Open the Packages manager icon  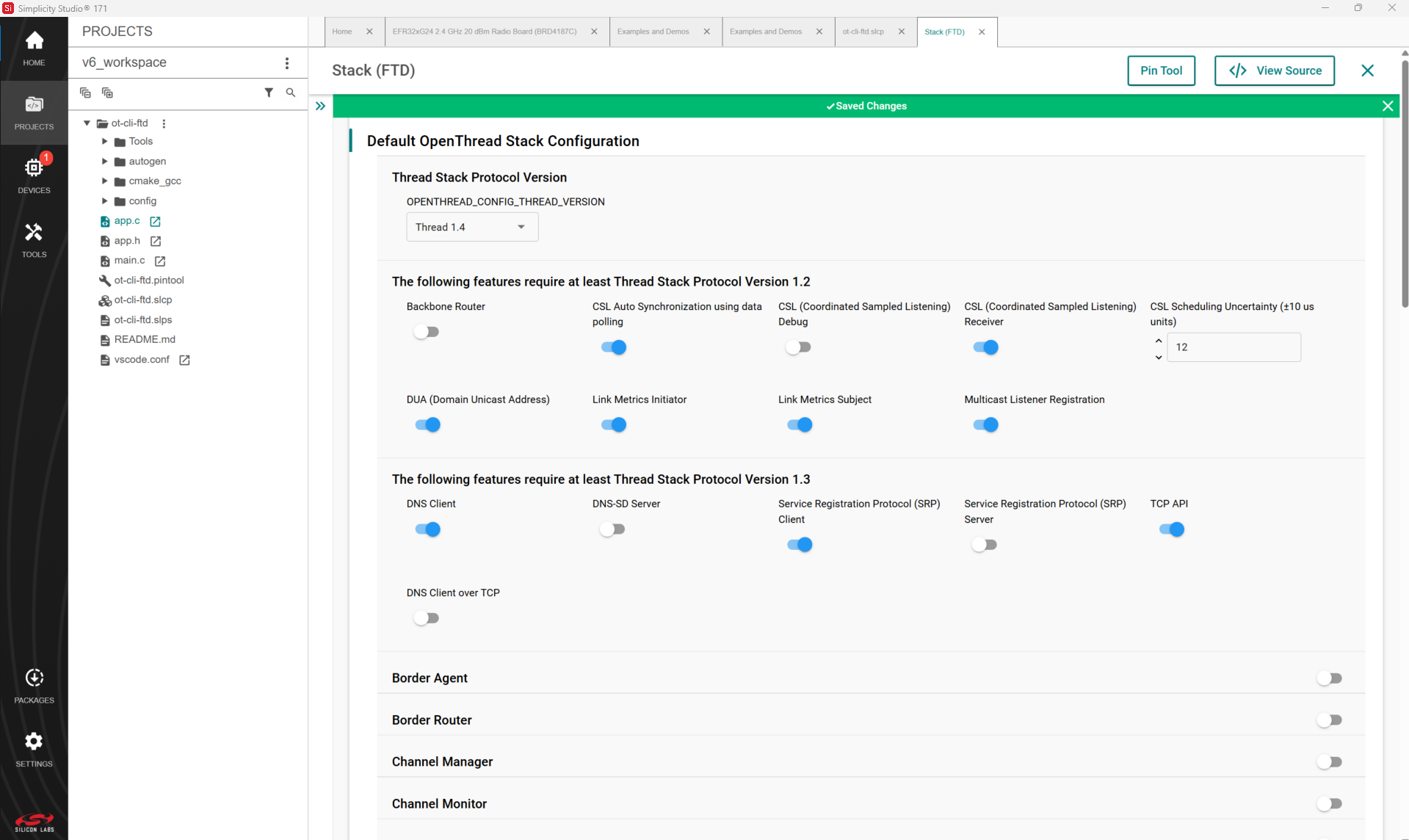click(x=34, y=686)
